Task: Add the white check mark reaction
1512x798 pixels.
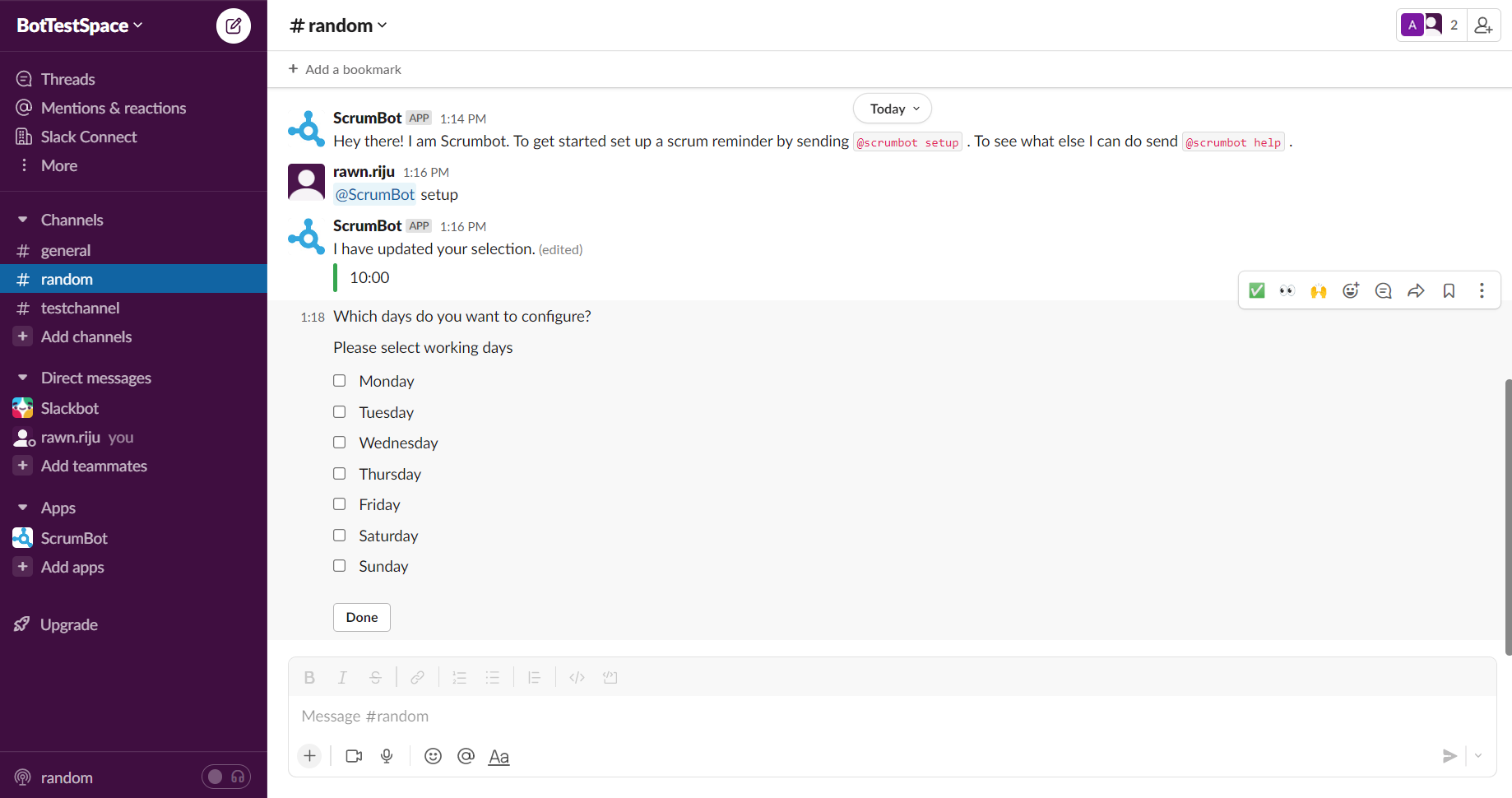Action: point(1256,290)
